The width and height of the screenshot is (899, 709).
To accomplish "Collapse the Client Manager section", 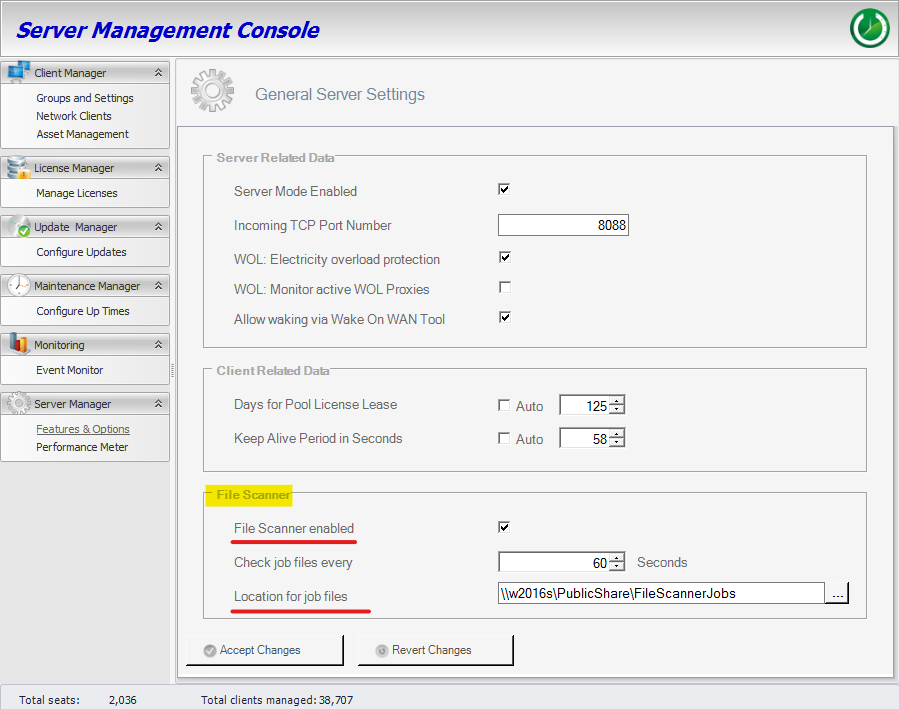I will 158,73.
